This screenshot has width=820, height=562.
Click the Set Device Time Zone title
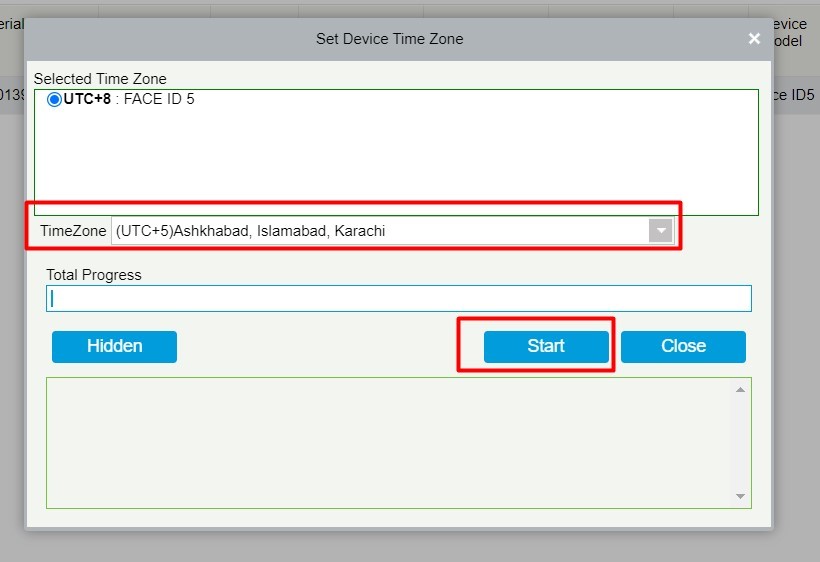click(390, 39)
